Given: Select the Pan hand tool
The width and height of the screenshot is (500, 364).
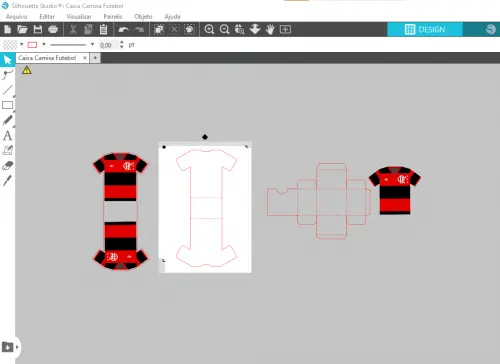Looking at the screenshot, I should click(x=270, y=30).
